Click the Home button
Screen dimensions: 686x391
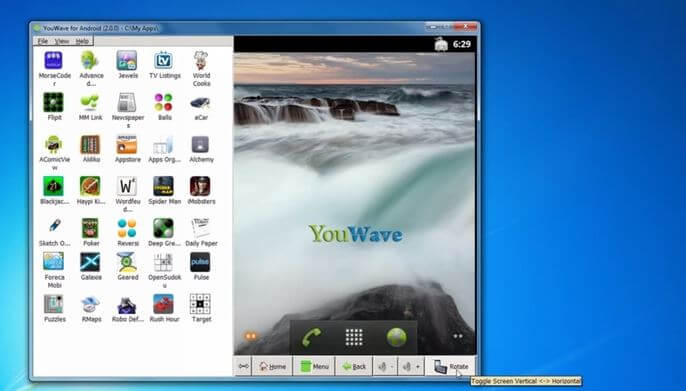tap(272, 367)
